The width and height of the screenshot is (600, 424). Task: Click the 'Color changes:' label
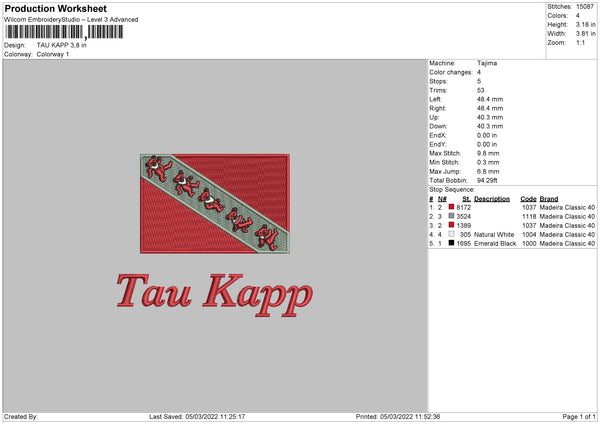pyautogui.click(x=451, y=72)
